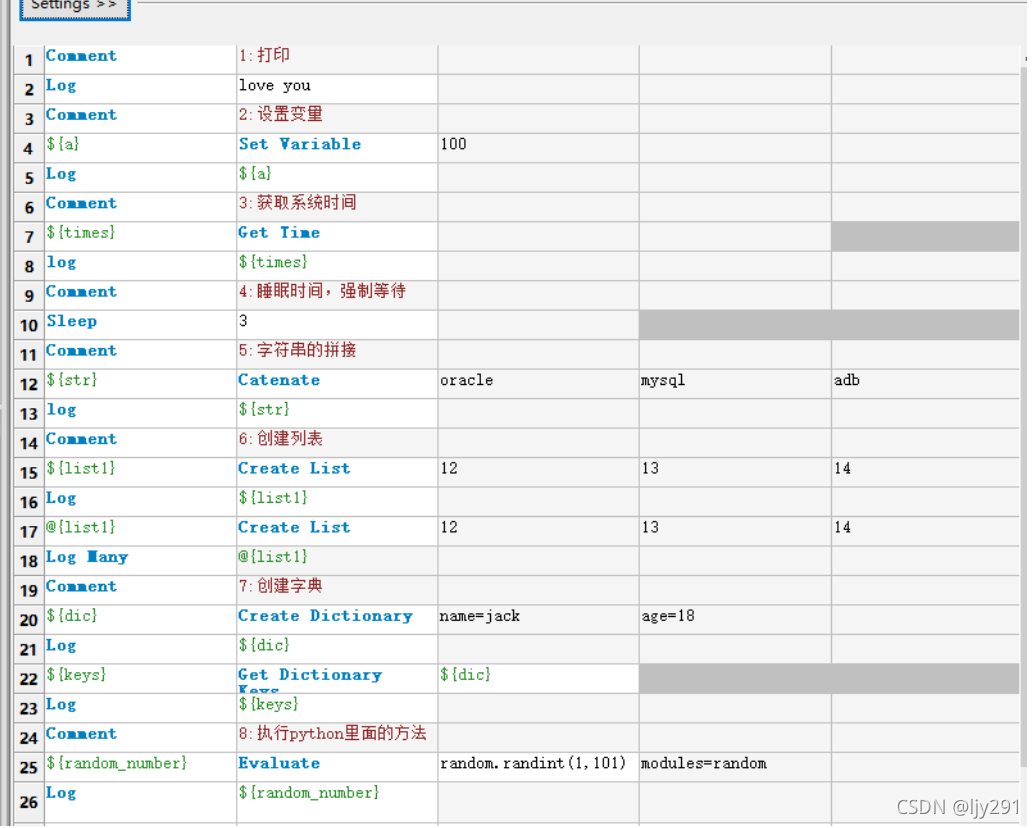
Task: Click the adb argument cell
Action: point(926,383)
